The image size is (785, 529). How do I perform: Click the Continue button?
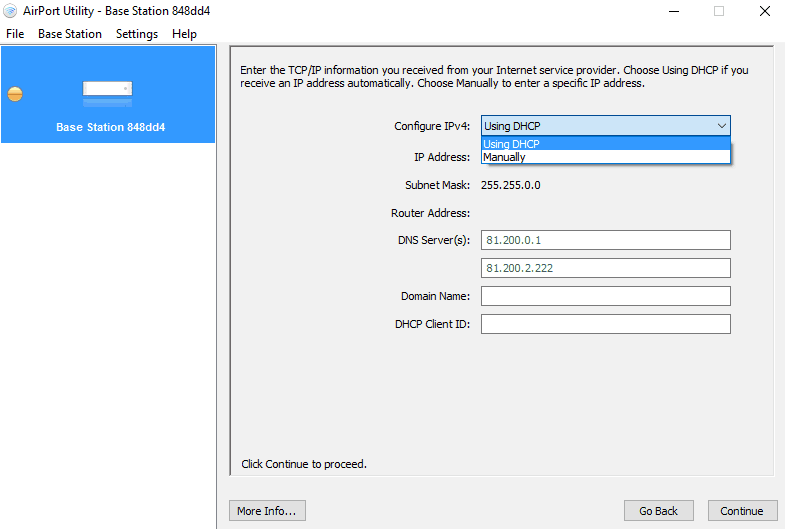(742, 510)
